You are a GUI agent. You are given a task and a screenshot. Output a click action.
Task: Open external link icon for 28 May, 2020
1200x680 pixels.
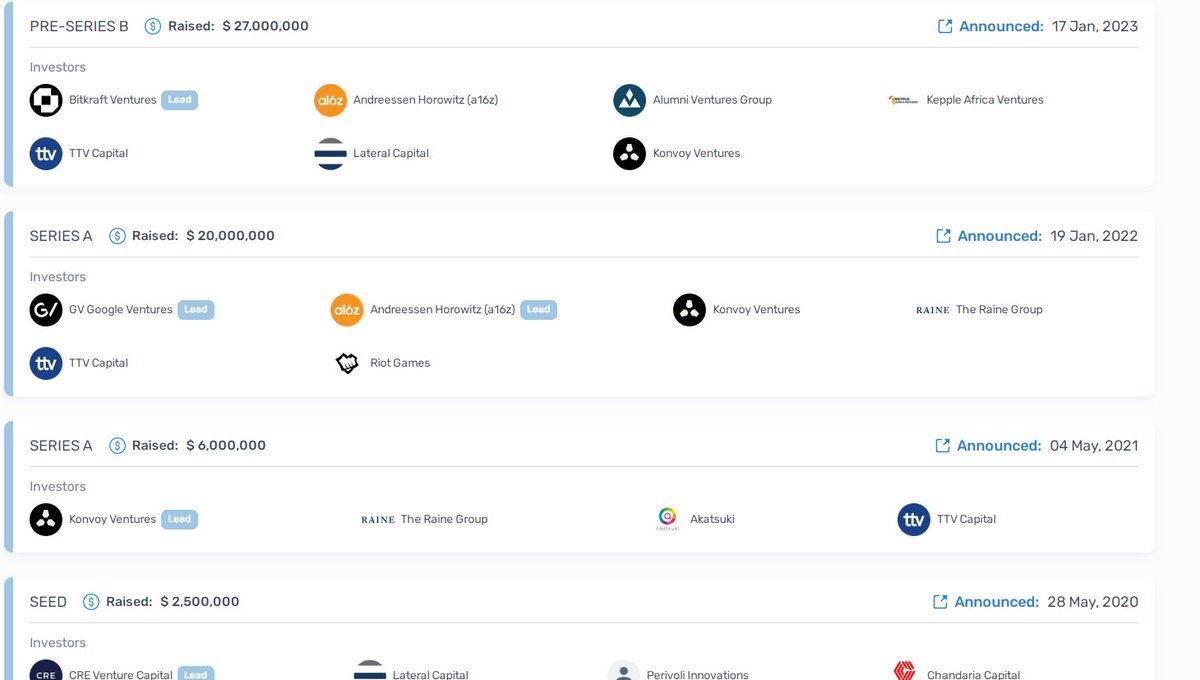pyautogui.click(x=940, y=602)
